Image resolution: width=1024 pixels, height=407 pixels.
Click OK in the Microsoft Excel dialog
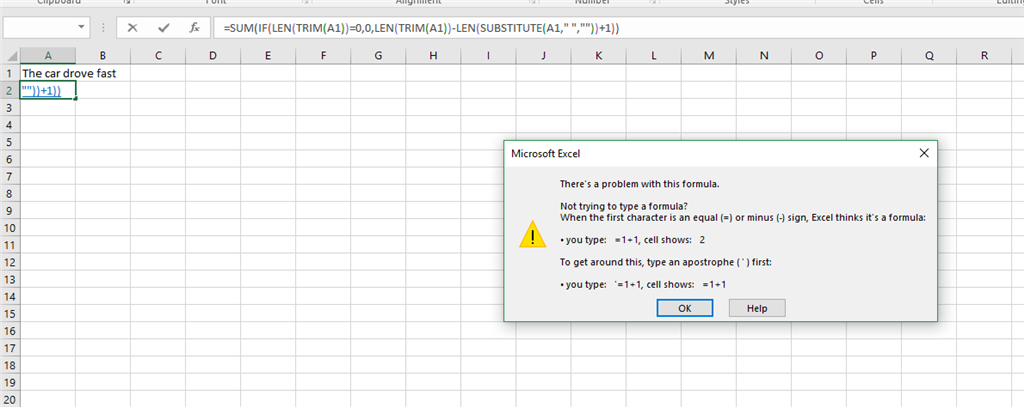pos(684,308)
